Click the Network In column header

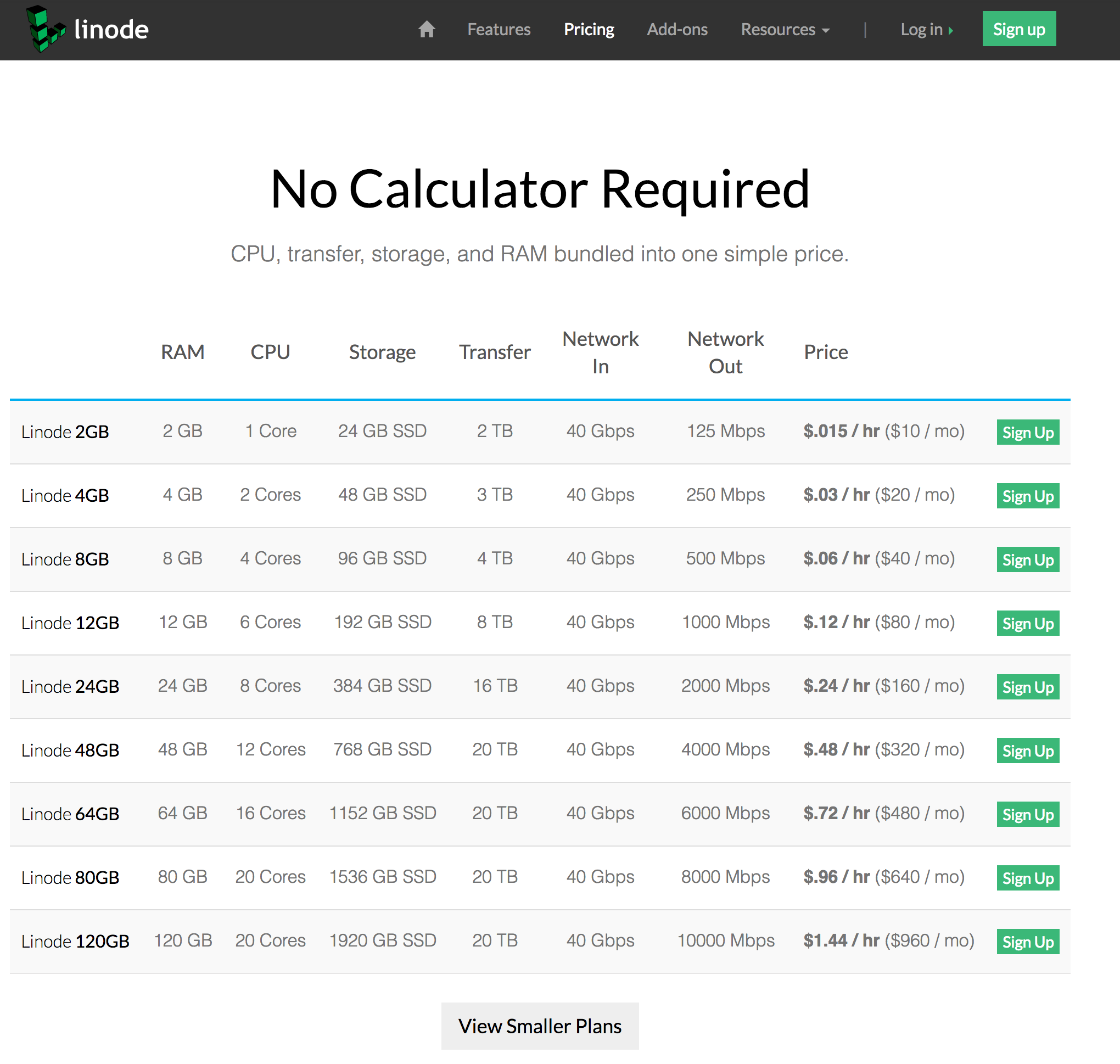tap(600, 352)
